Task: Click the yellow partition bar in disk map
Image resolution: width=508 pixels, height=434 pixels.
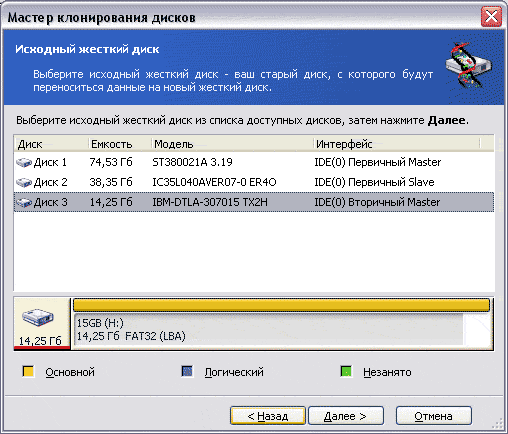Action: point(281,305)
